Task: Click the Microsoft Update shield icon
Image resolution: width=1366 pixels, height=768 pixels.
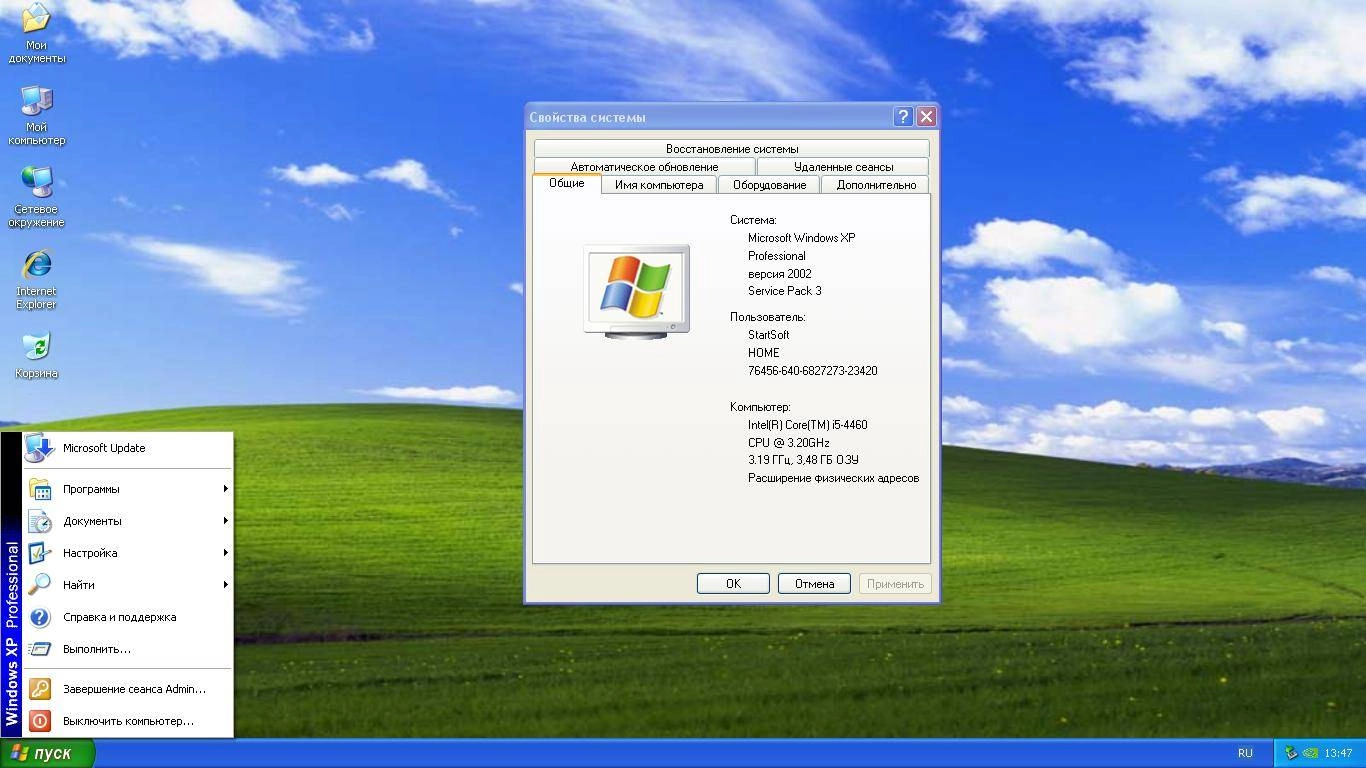Action: (40, 448)
